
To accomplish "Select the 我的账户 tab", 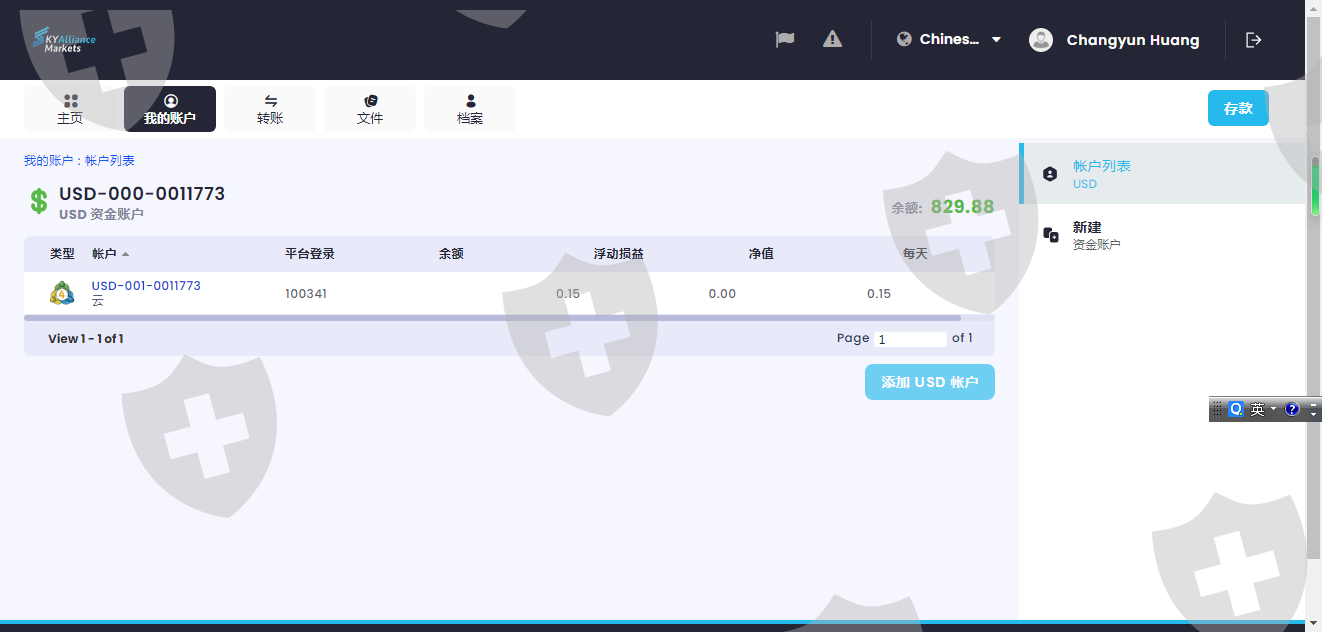I will [x=170, y=109].
